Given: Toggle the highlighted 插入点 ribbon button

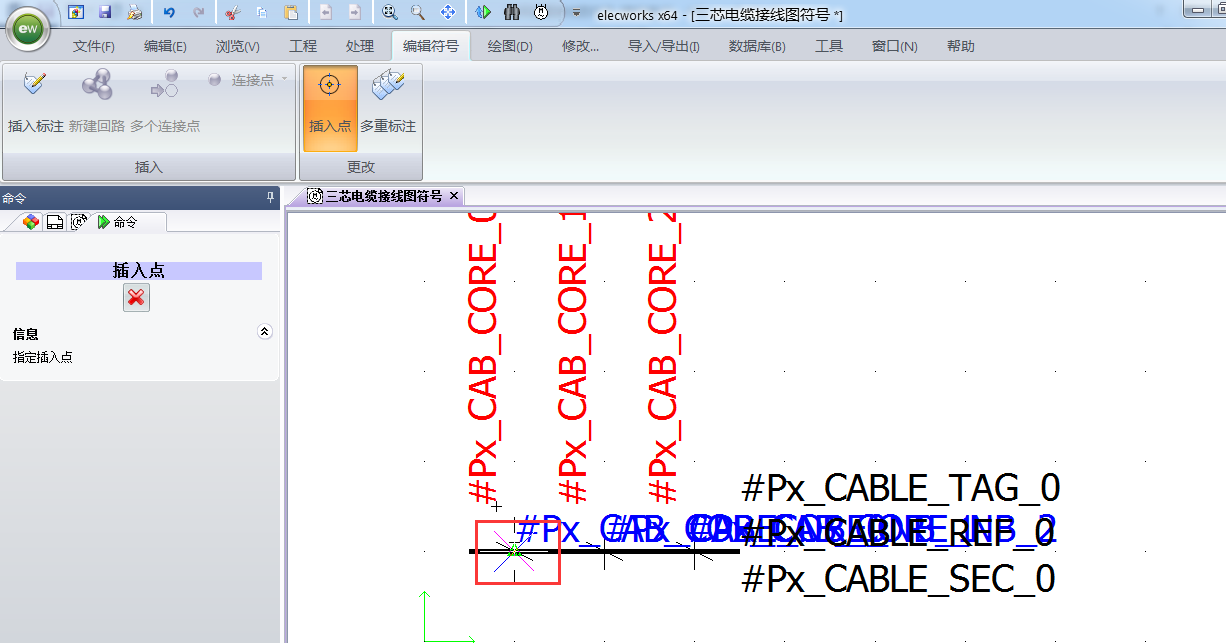Looking at the screenshot, I should 330,108.
